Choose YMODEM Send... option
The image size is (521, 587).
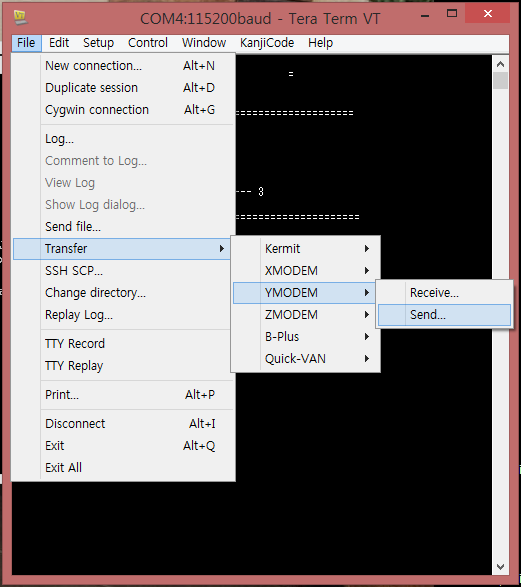tap(444, 315)
